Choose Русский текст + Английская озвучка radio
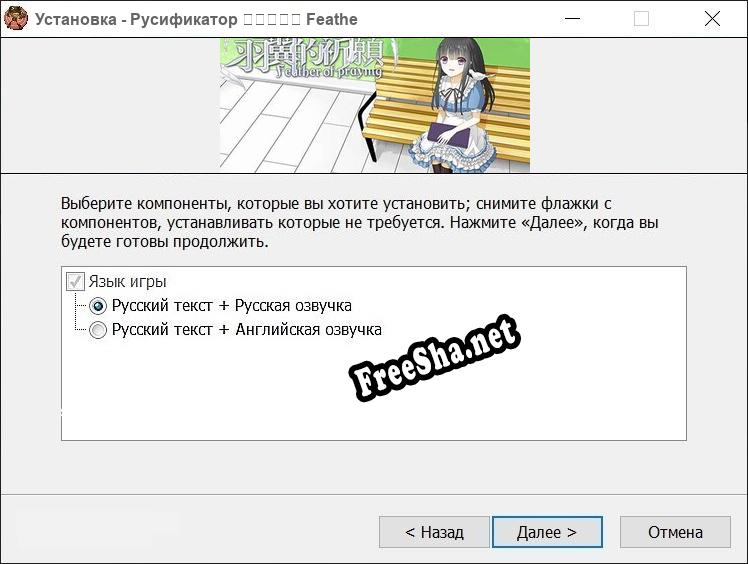Image resolution: width=748 pixels, height=564 pixels. coord(98,330)
